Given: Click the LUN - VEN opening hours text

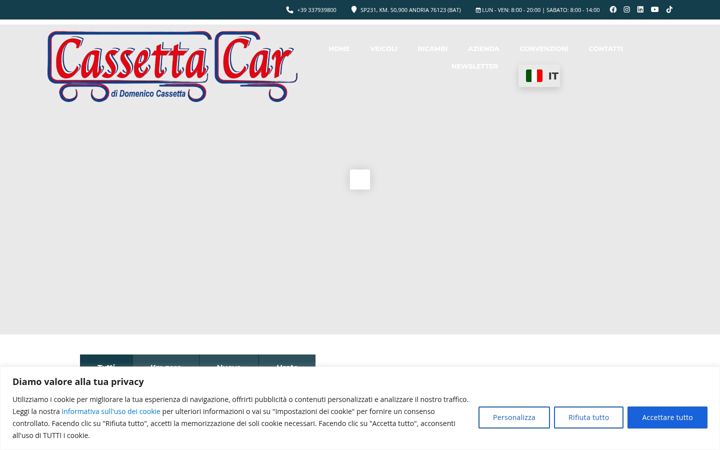Looking at the screenshot, I should coord(540,10).
